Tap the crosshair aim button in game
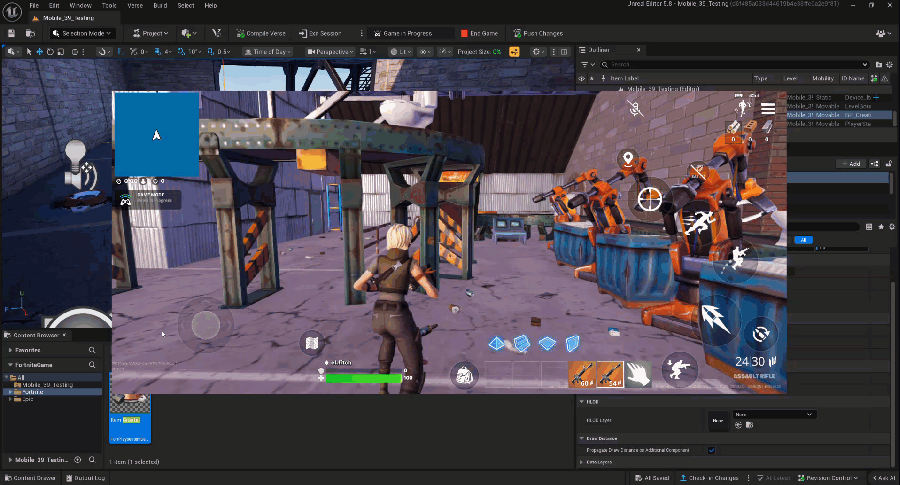Viewport: 900px width, 485px height. (650, 197)
